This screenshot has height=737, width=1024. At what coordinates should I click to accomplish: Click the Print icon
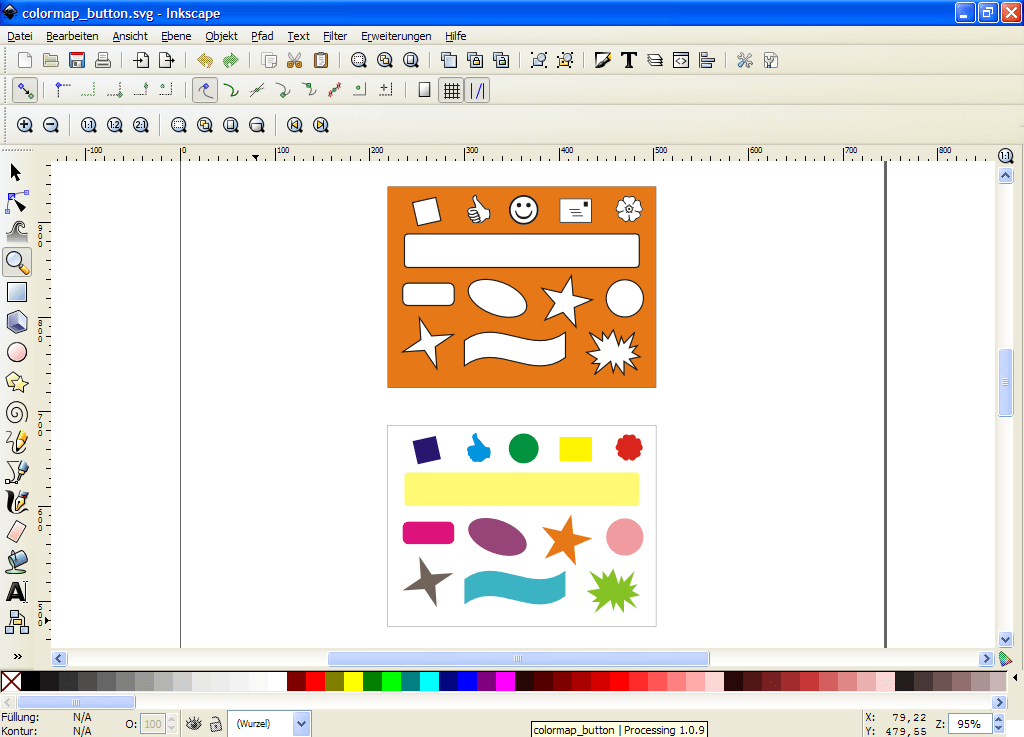click(x=103, y=61)
